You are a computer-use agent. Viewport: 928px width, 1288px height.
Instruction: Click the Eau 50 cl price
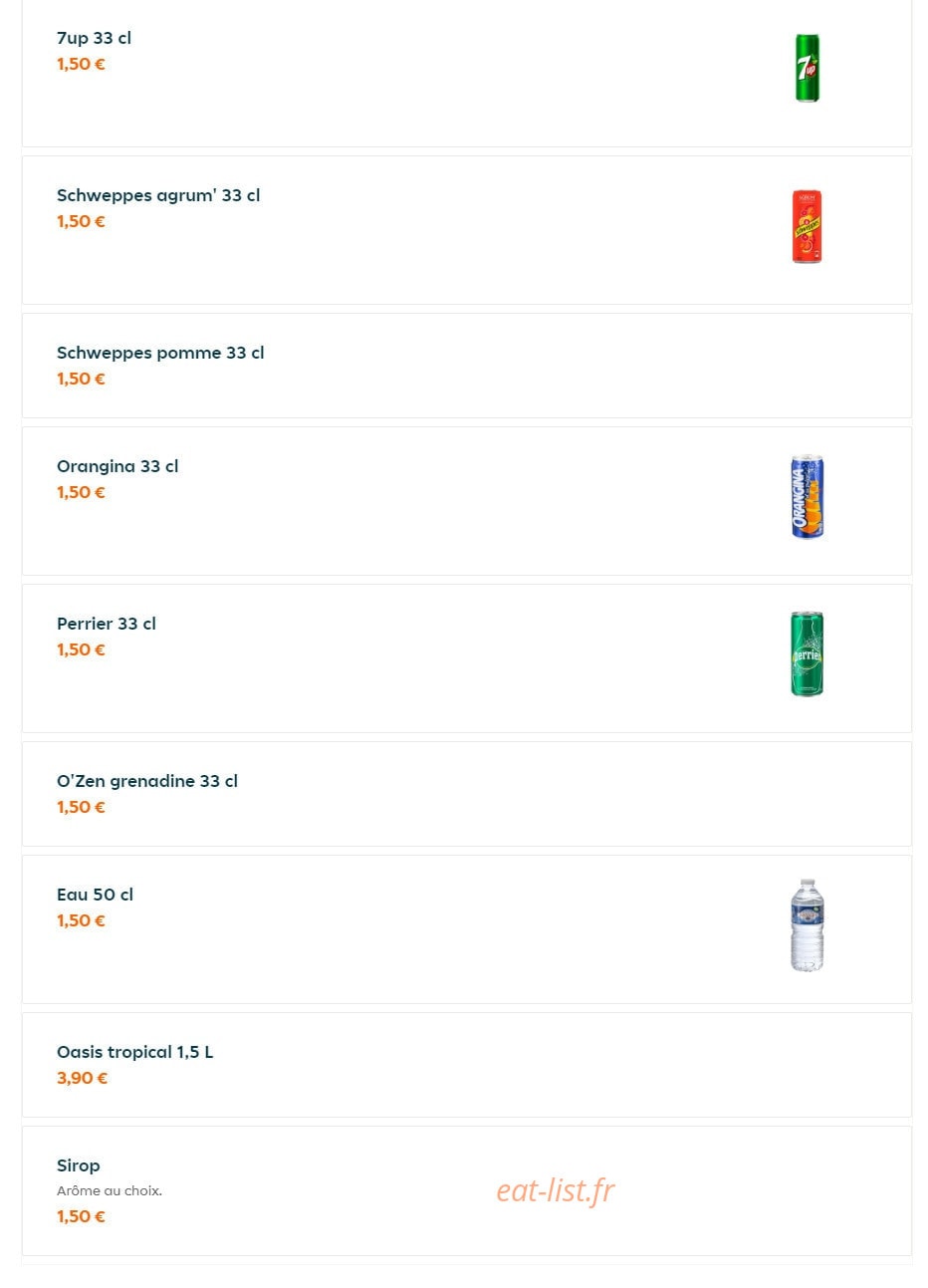[x=81, y=920]
